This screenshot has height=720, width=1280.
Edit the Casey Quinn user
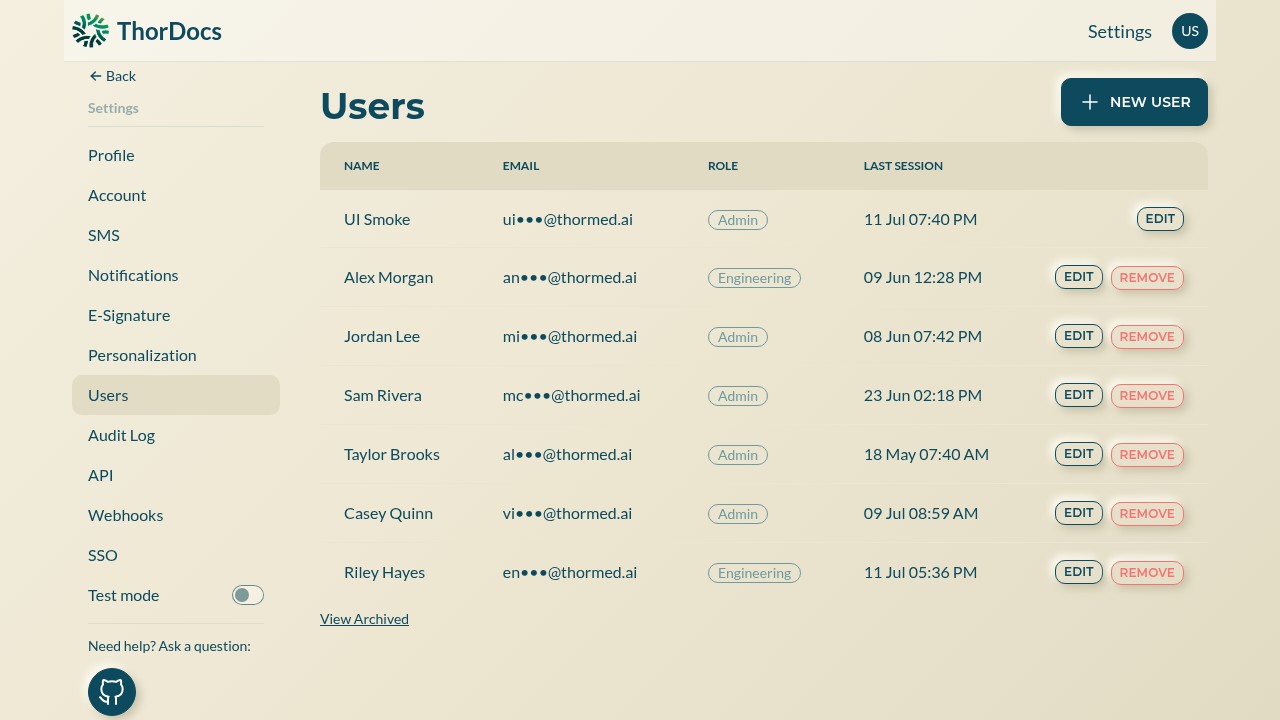(x=1079, y=513)
